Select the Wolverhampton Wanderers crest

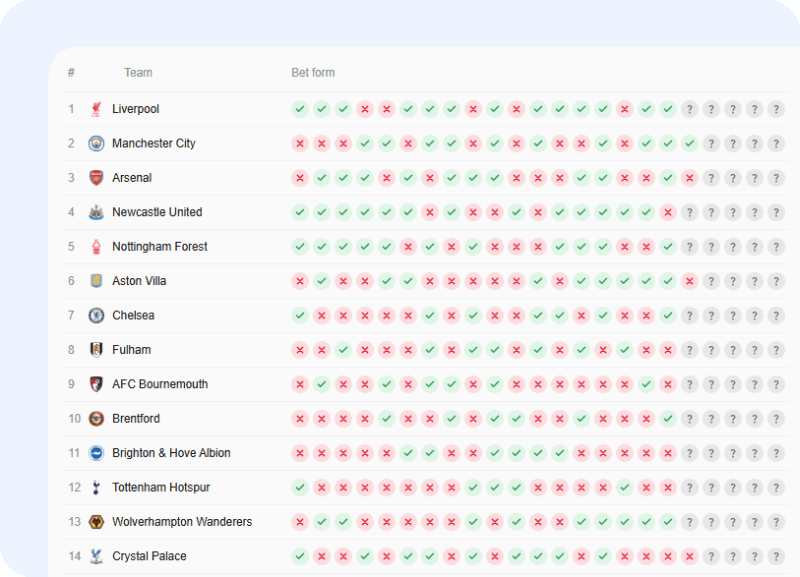pyautogui.click(x=96, y=522)
